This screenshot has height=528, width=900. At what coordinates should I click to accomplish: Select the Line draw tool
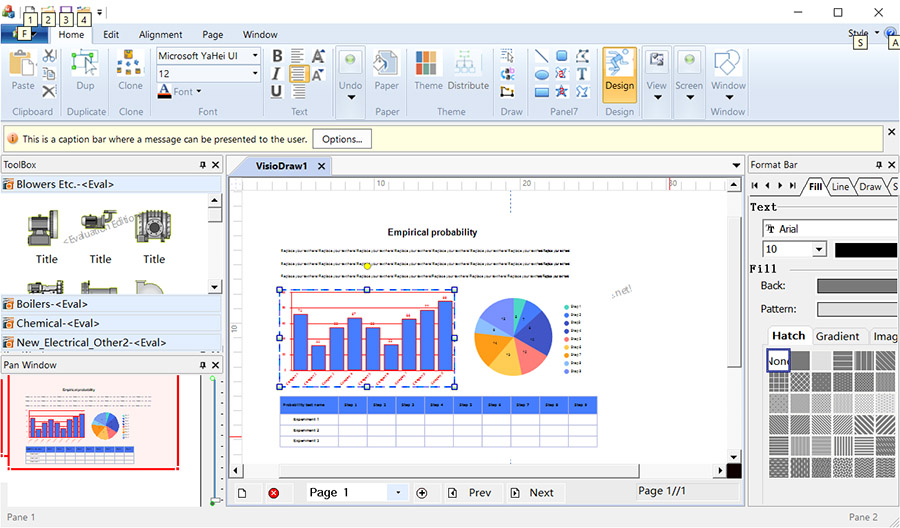coord(542,56)
